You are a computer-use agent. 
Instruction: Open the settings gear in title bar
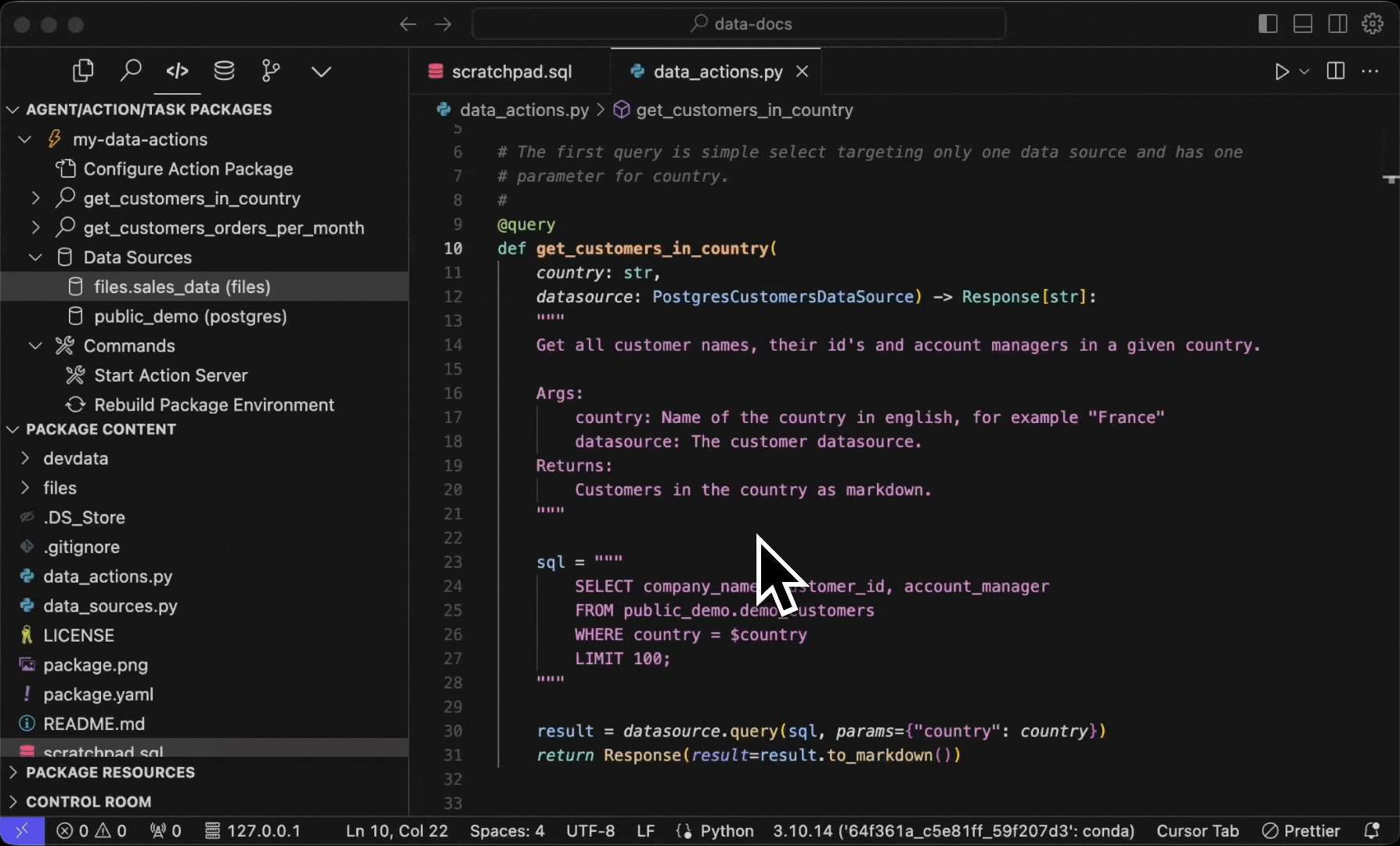1373,24
